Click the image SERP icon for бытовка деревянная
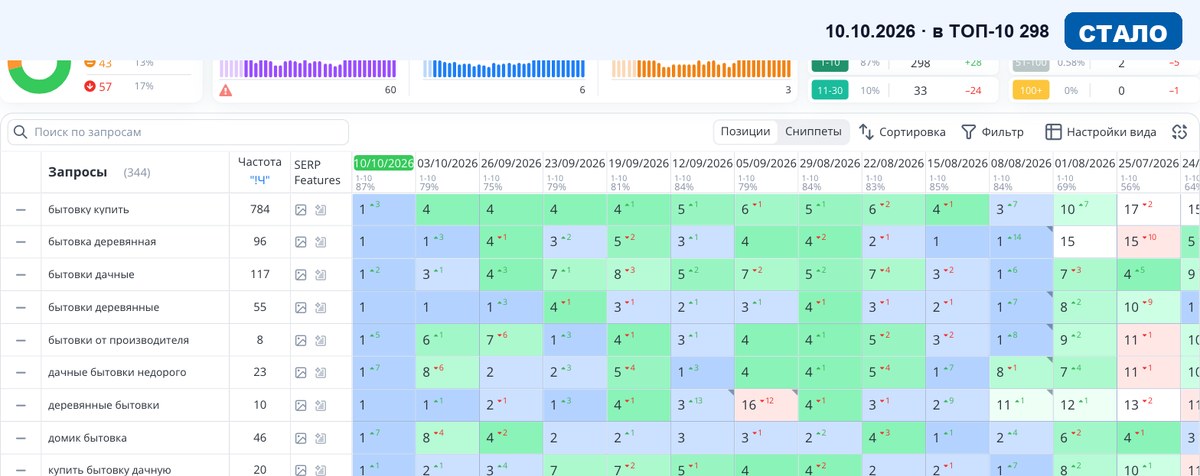The height and width of the screenshot is (476, 1200). [301, 242]
